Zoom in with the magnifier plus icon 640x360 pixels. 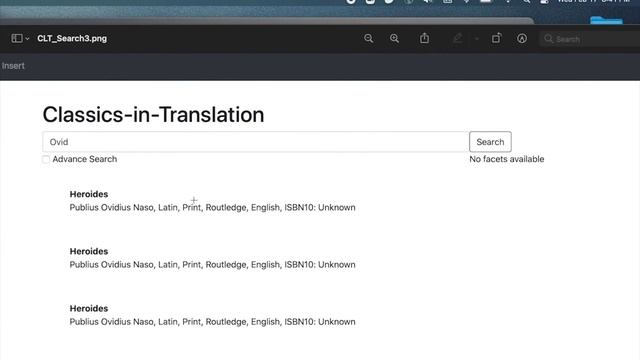(394, 38)
